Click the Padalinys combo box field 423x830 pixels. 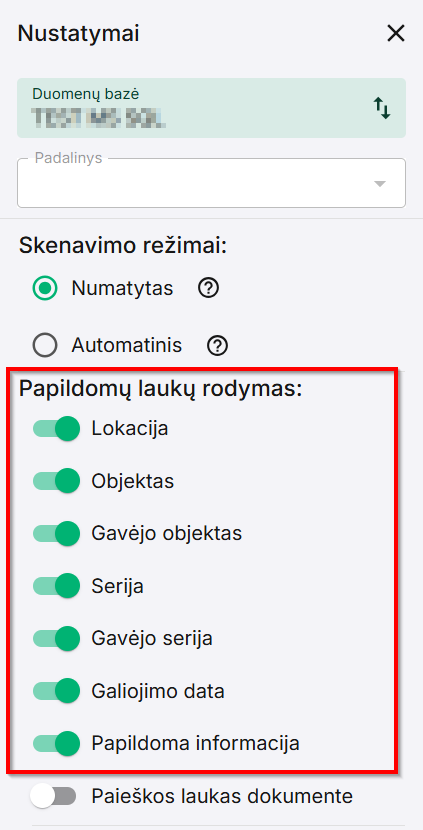[x=211, y=183]
